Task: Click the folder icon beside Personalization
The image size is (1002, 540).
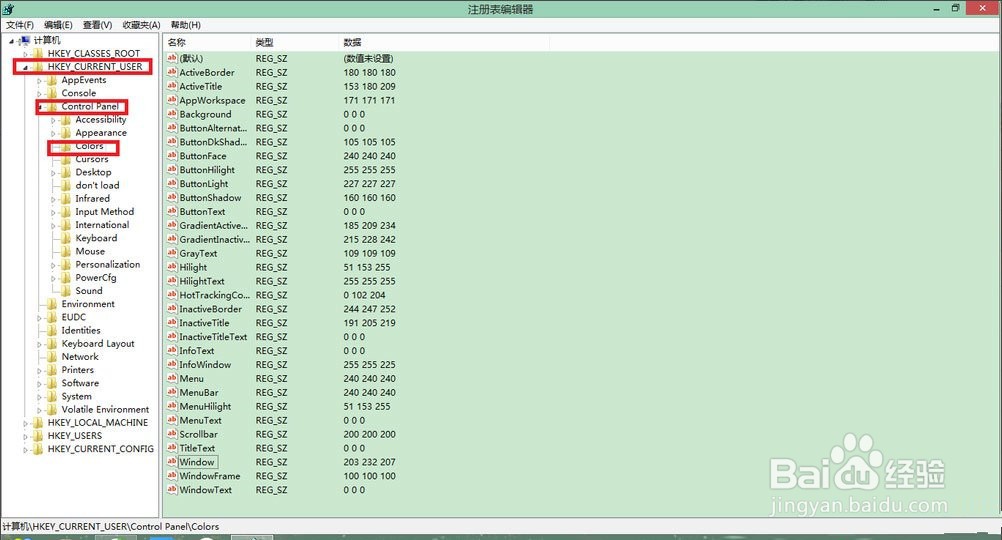Action: point(66,264)
